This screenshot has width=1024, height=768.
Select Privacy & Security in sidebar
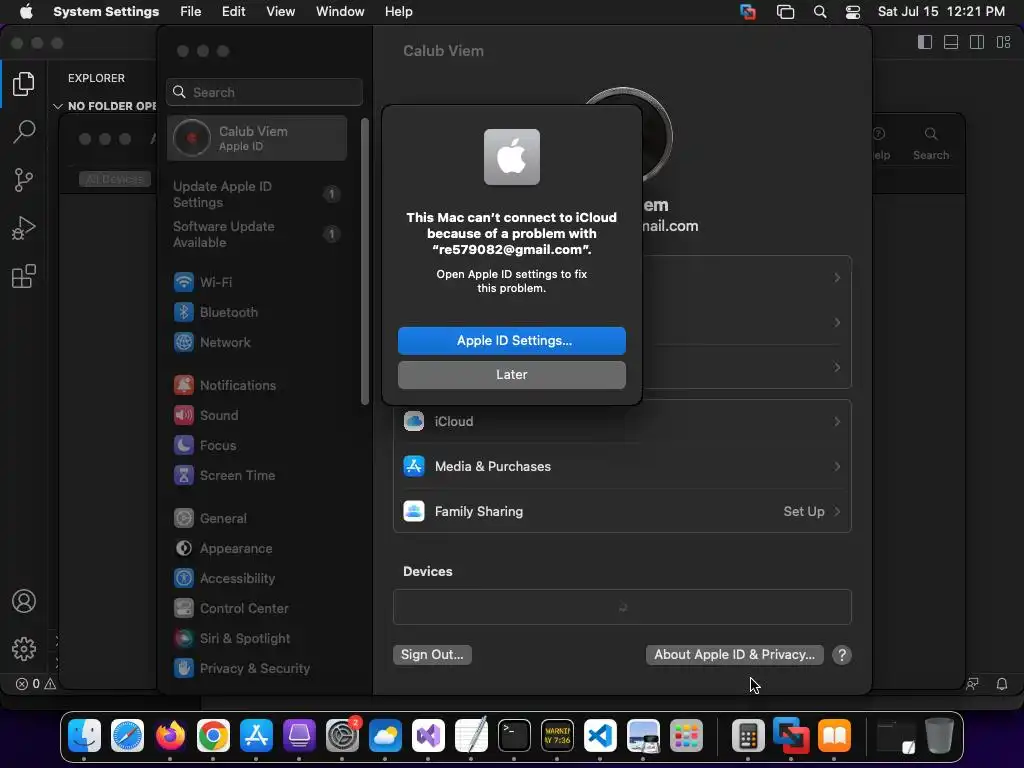click(257, 668)
